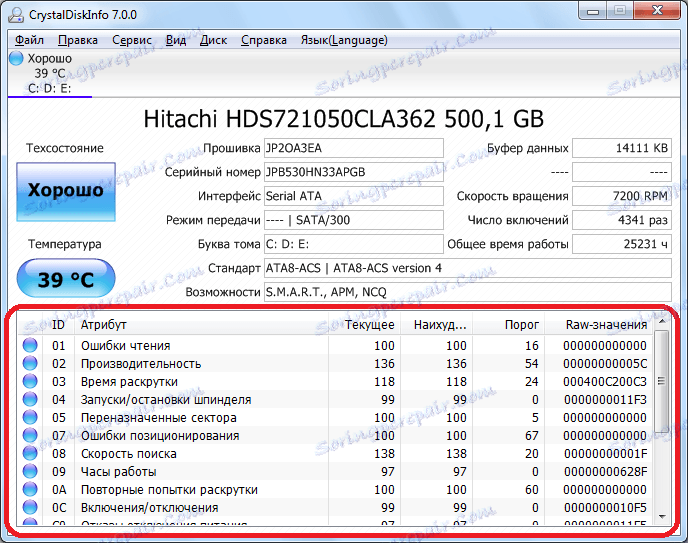Click status icon for Включения/отключения row
This screenshot has width=688, height=543.
tap(30, 507)
